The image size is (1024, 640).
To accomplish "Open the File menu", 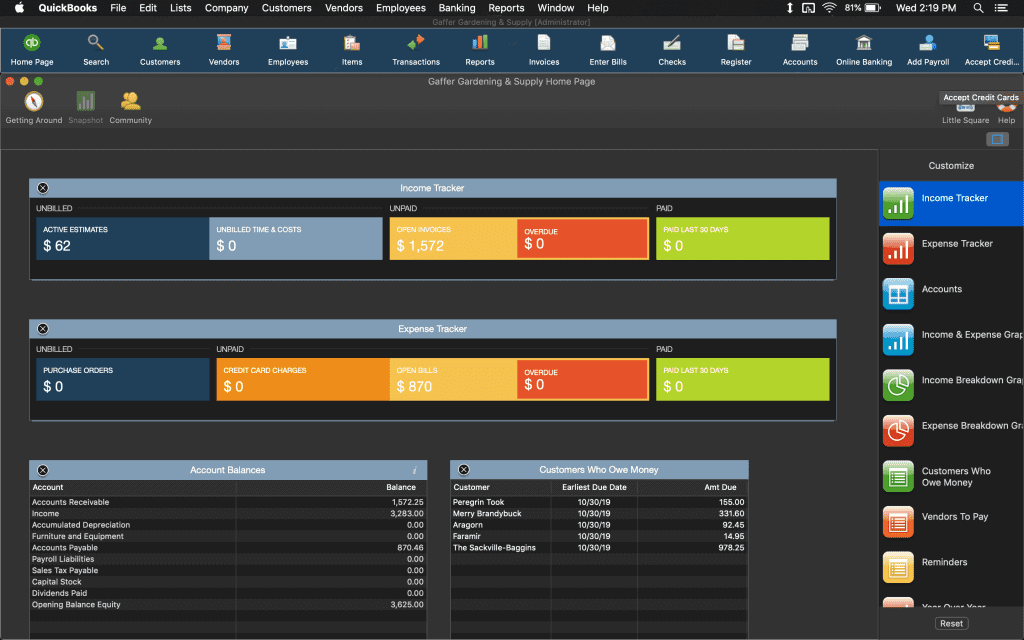I will [118, 8].
